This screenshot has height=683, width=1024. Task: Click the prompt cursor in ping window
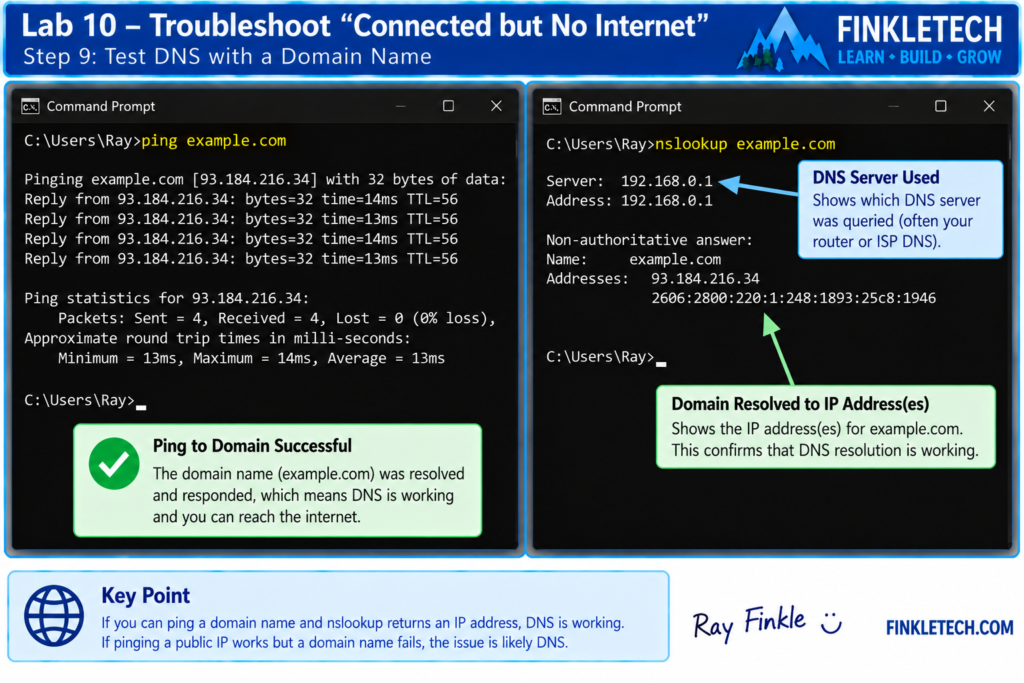click(141, 406)
